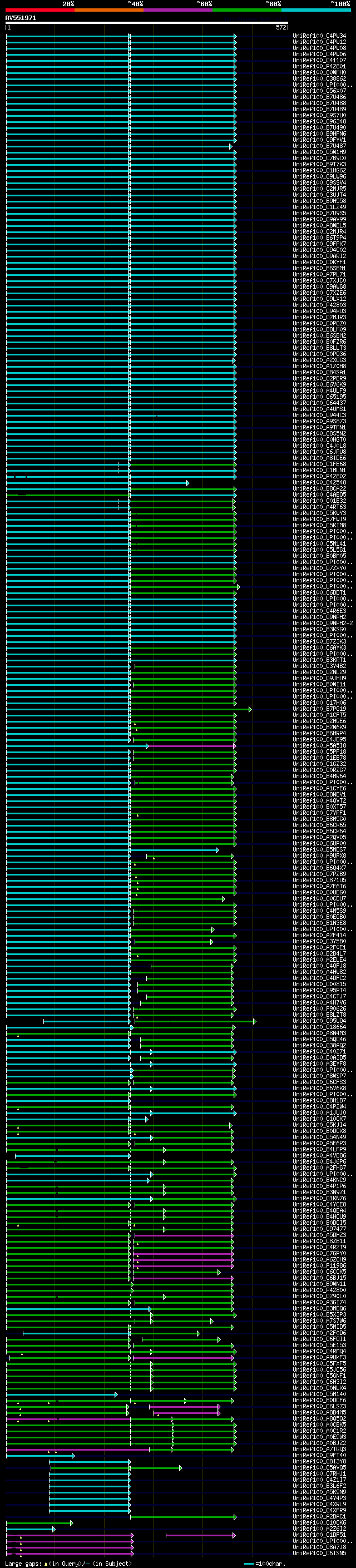356x1568 pixels.
Task: Click the query name AV551971
Action: point(21,18)
